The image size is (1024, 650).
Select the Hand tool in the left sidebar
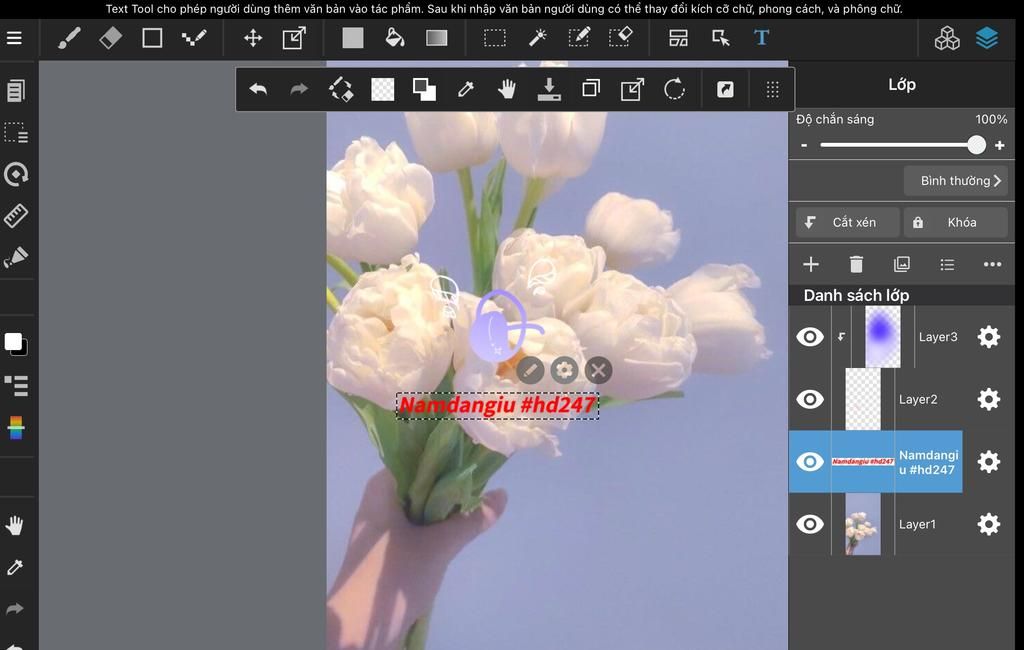pos(14,525)
